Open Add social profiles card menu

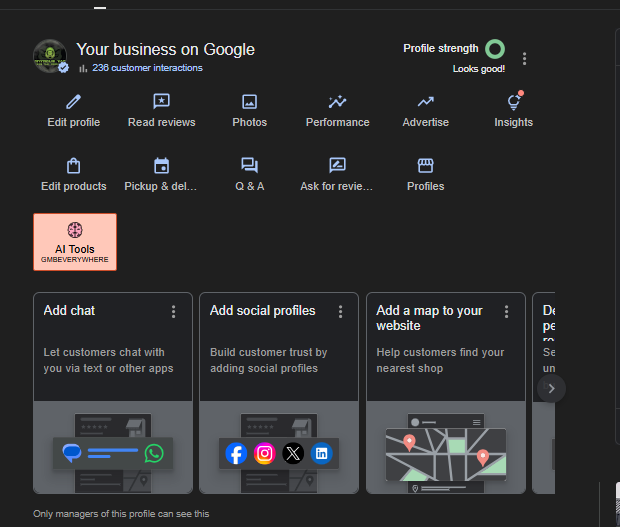tap(340, 312)
